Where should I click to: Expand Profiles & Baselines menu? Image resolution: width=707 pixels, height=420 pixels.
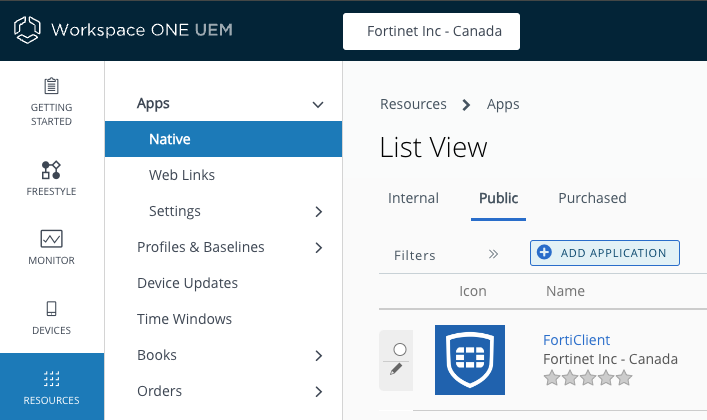point(318,248)
